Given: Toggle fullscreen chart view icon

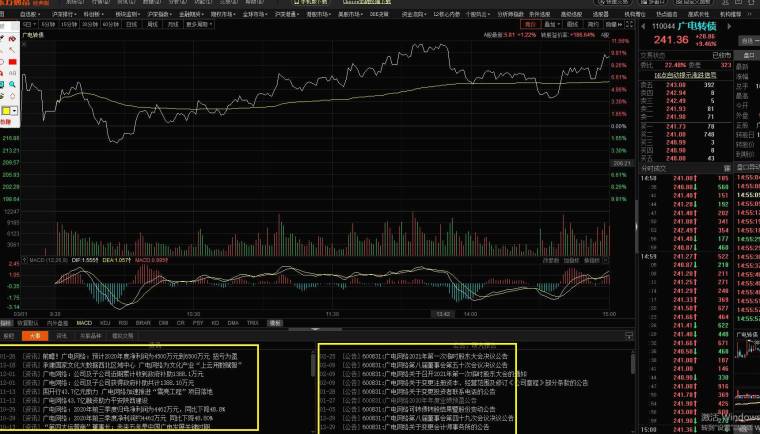Looking at the screenshot, I should [630, 24].
